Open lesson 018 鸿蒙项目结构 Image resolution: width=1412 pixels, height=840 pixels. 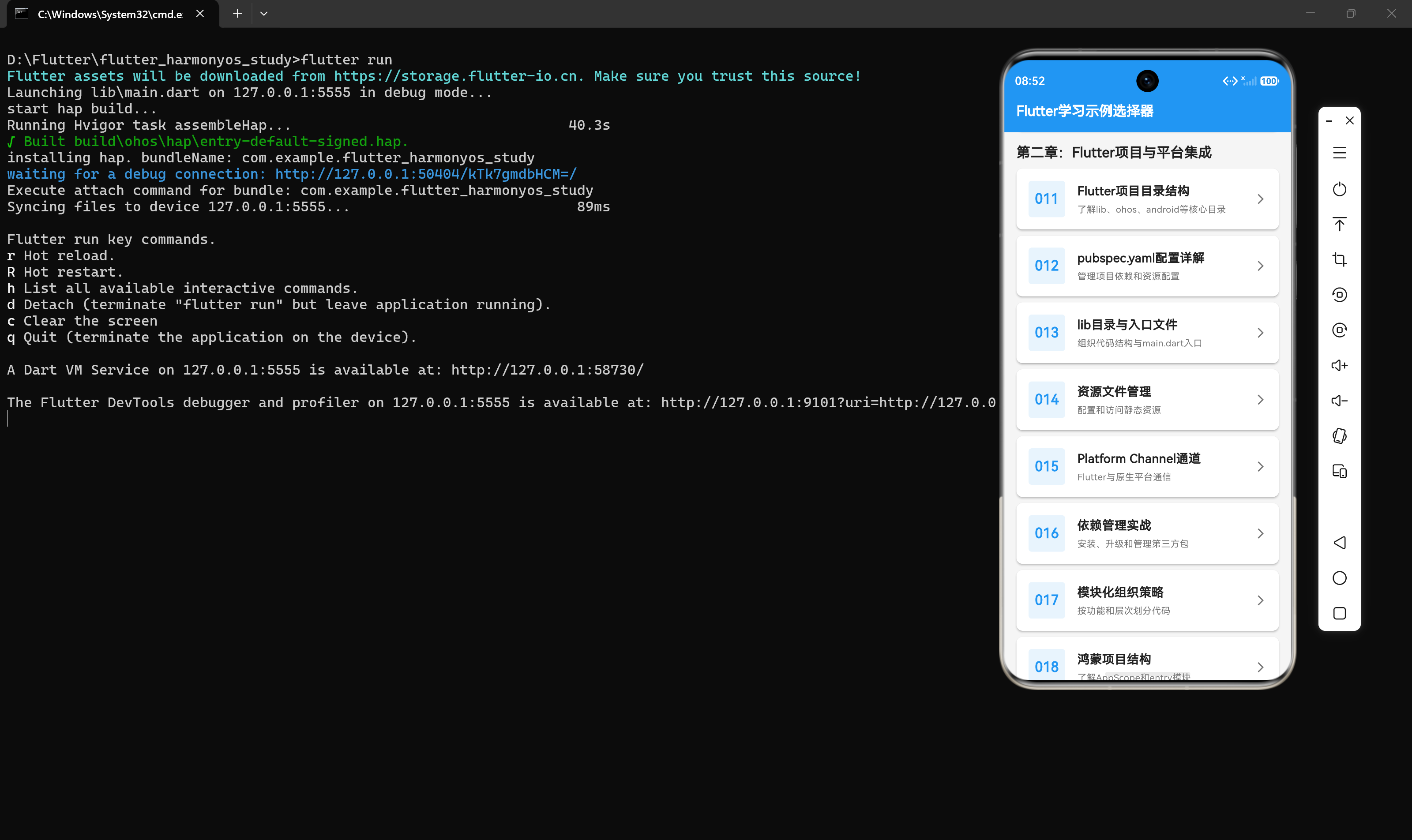[1147, 660]
